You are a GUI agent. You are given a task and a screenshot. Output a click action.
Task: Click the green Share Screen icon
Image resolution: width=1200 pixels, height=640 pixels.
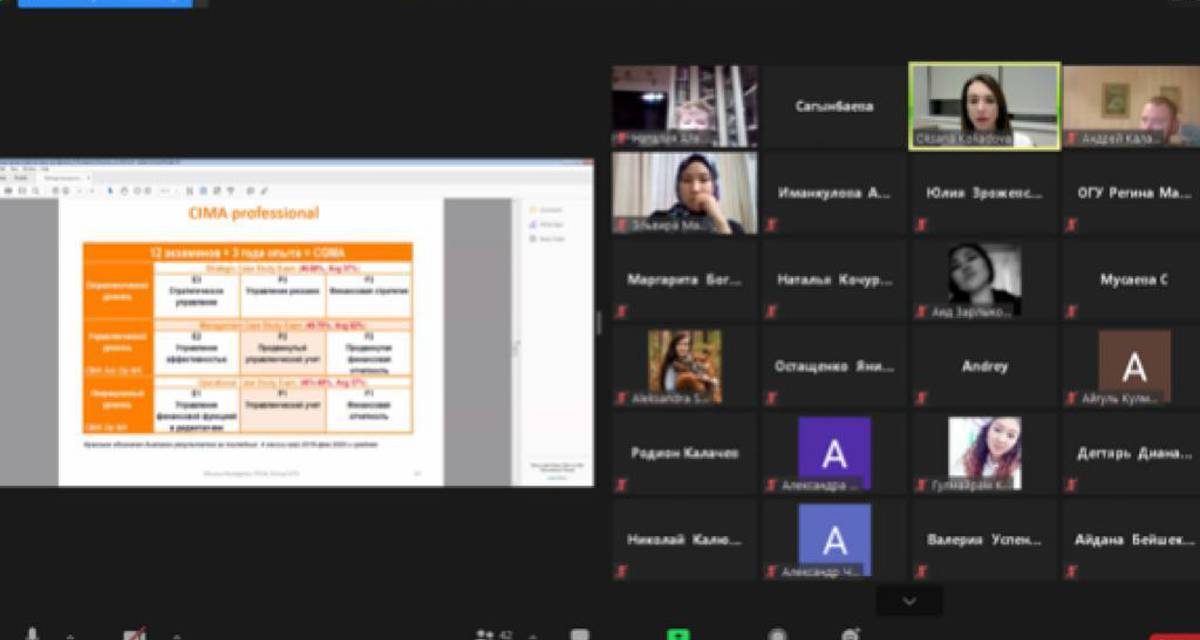click(x=679, y=634)
